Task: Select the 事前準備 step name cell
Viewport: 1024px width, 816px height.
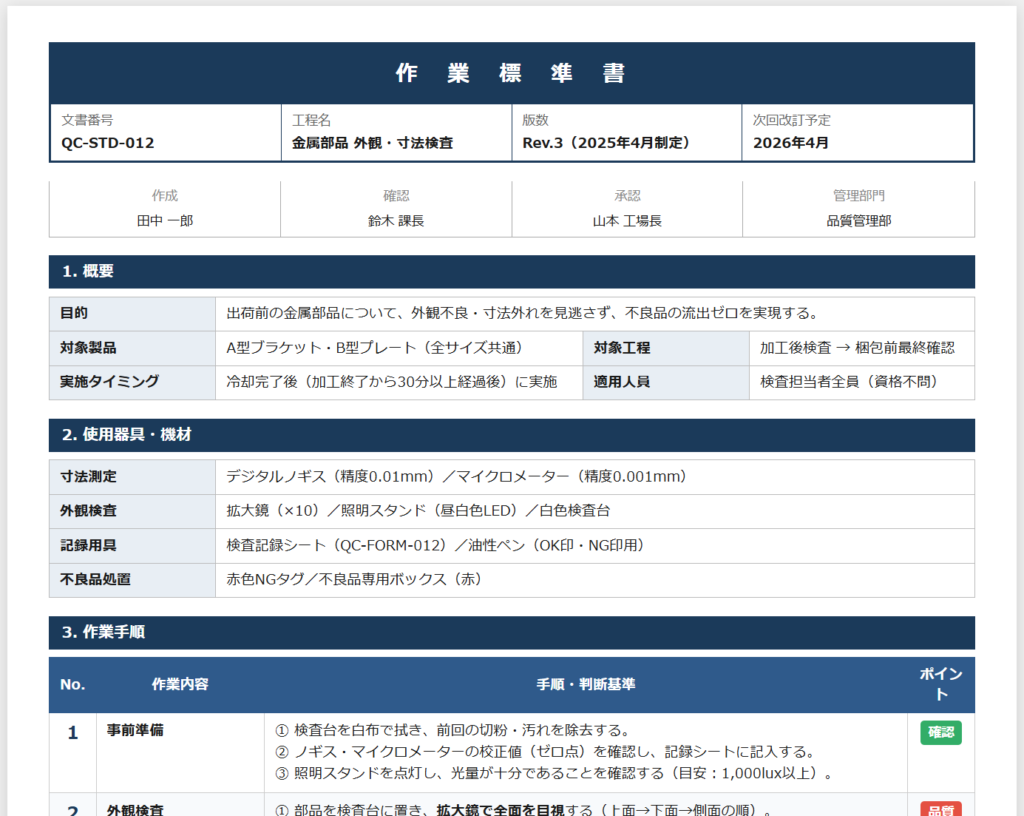Action: (x=136, y=731)
